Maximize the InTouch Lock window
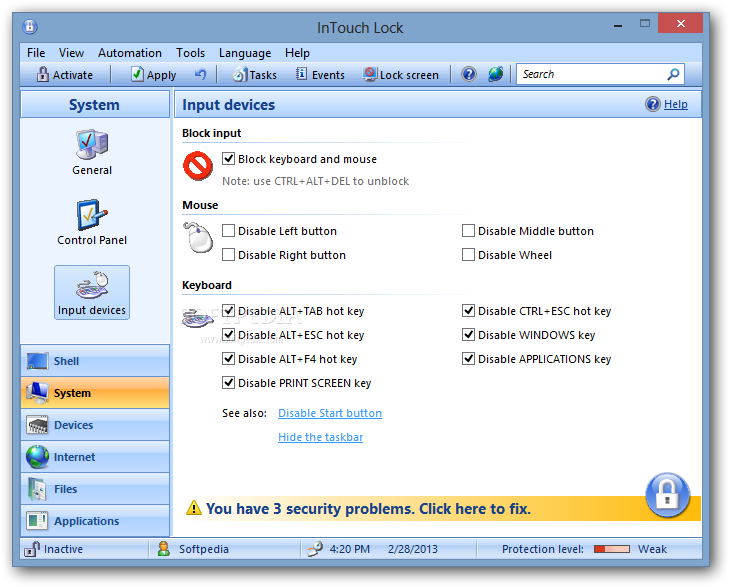Image resolution: width=730 pixels, height=587 pixels. (644, 23)
